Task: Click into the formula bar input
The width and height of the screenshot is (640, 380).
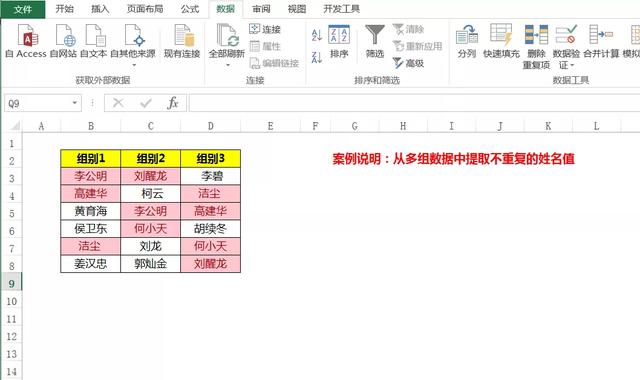Action: point(414,103)
